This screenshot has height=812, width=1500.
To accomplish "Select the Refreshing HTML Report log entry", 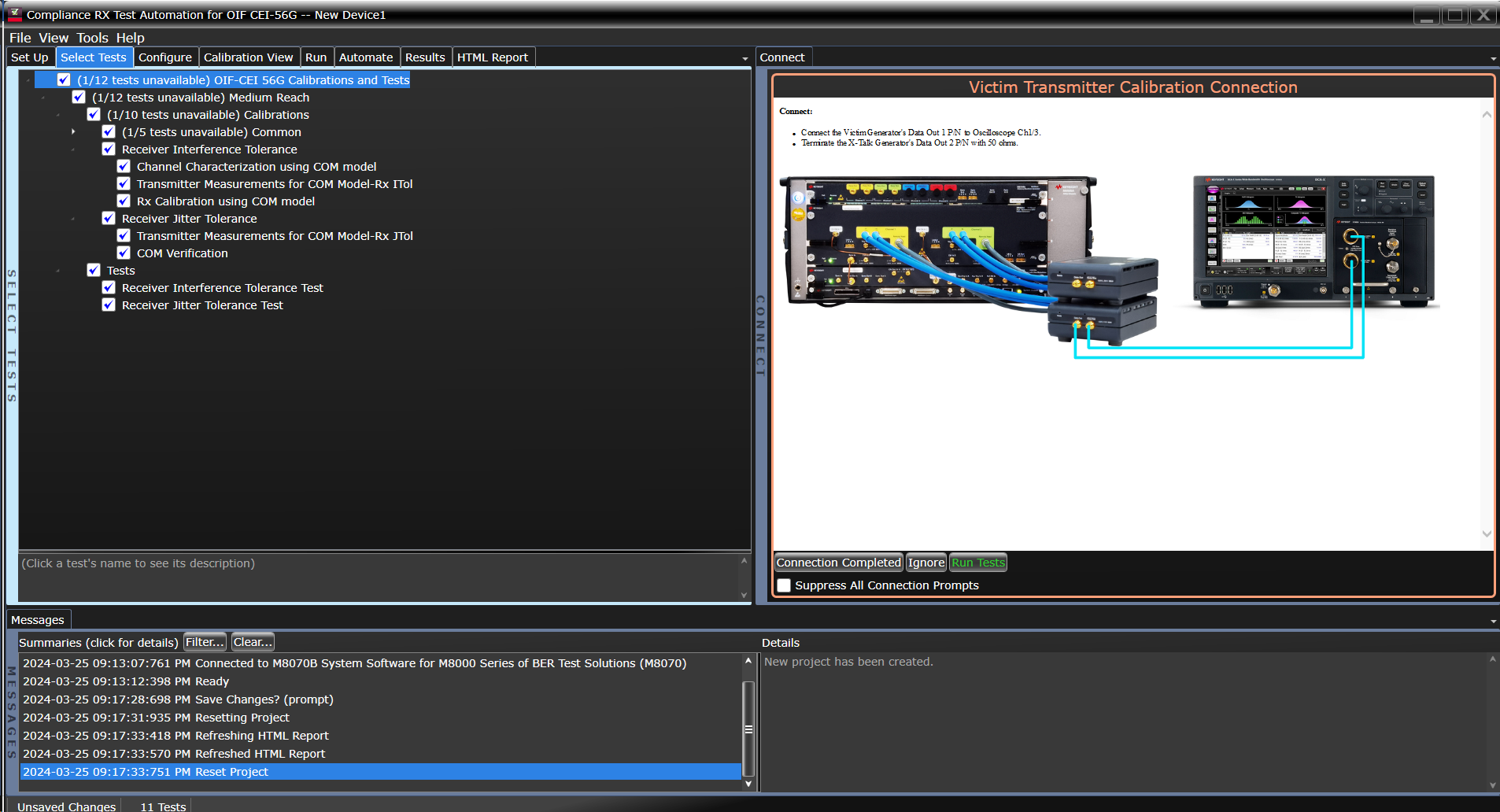I will click(176, 735).
